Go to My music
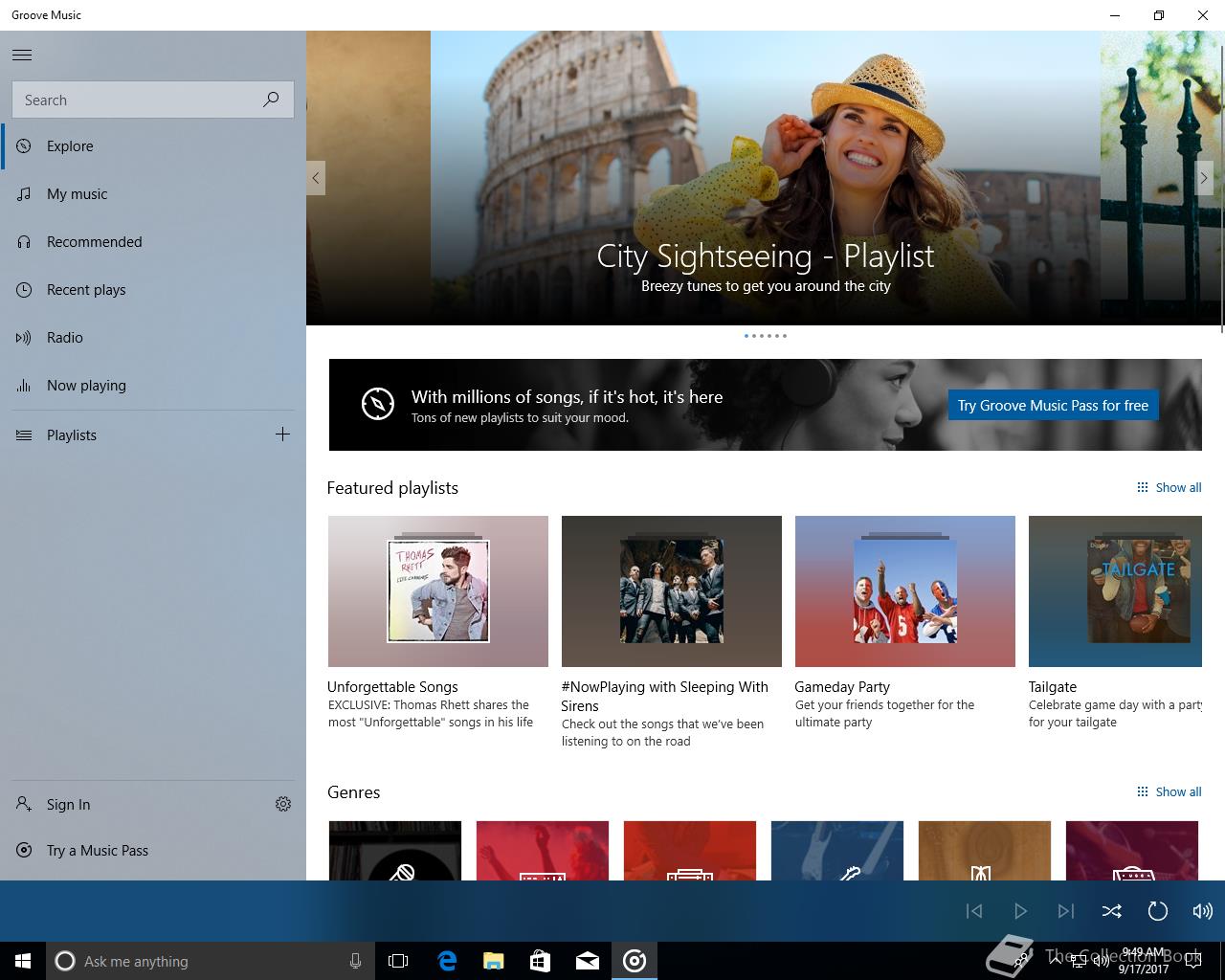Image resolution: width=1225 pixels, height=980 pixels. [x=153, y=194]
